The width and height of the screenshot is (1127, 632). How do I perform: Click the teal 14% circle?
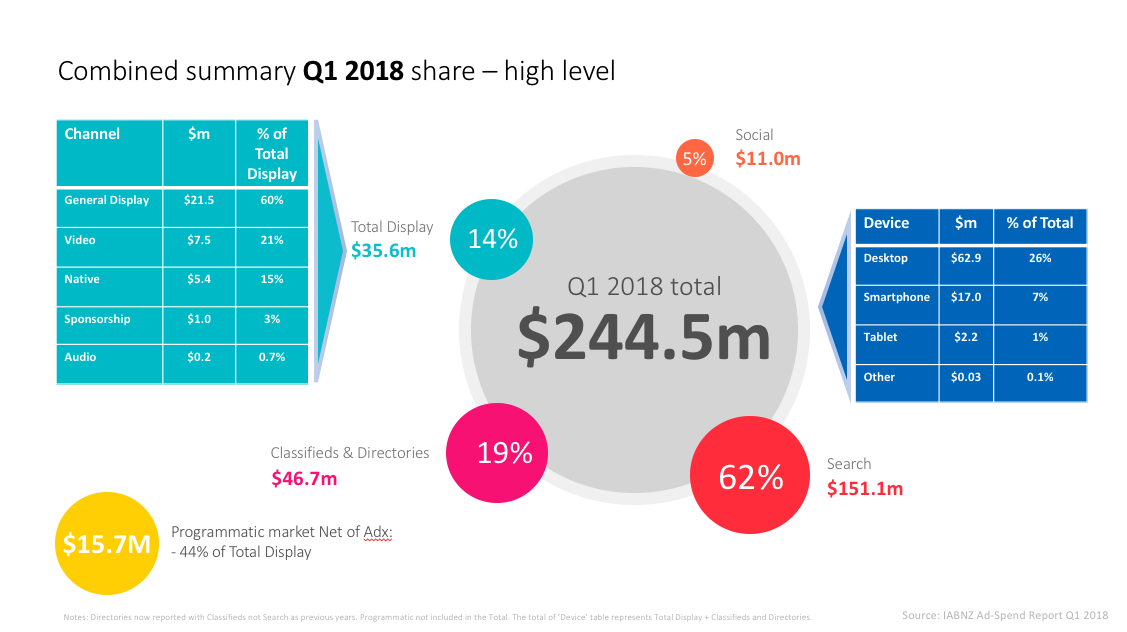click(492, 239)
